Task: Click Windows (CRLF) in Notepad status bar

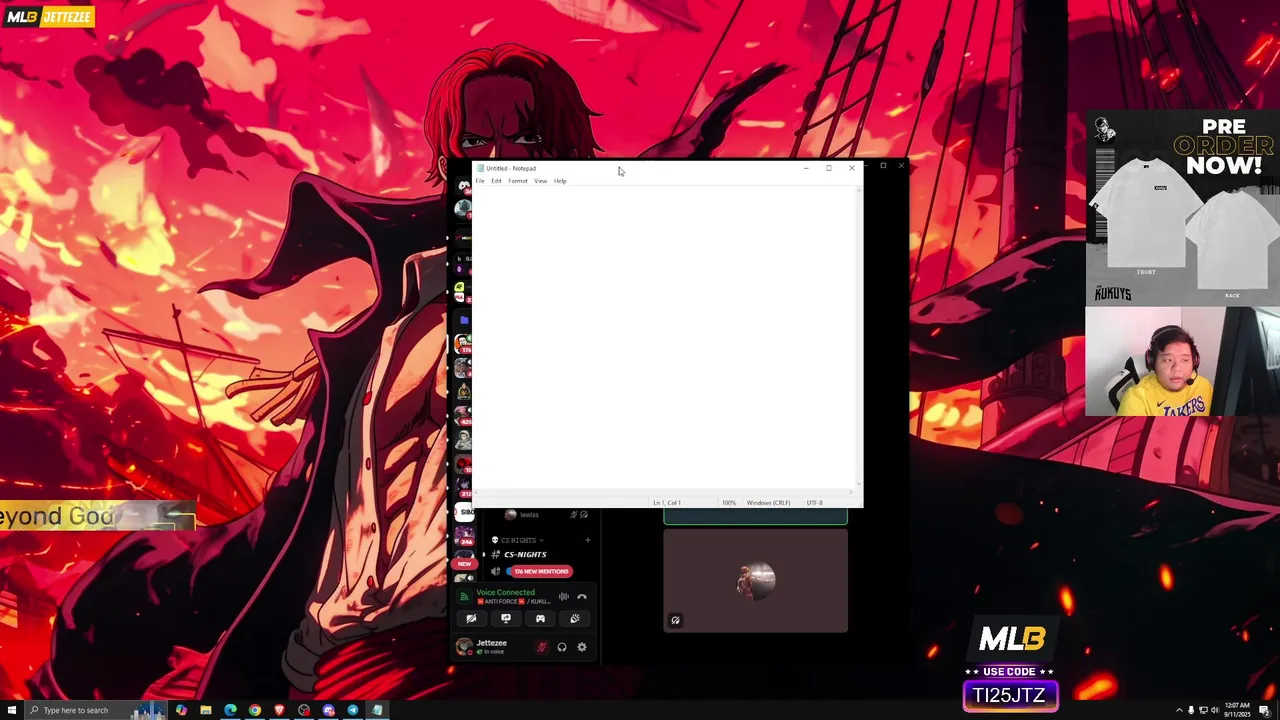Action: (768, 502)
